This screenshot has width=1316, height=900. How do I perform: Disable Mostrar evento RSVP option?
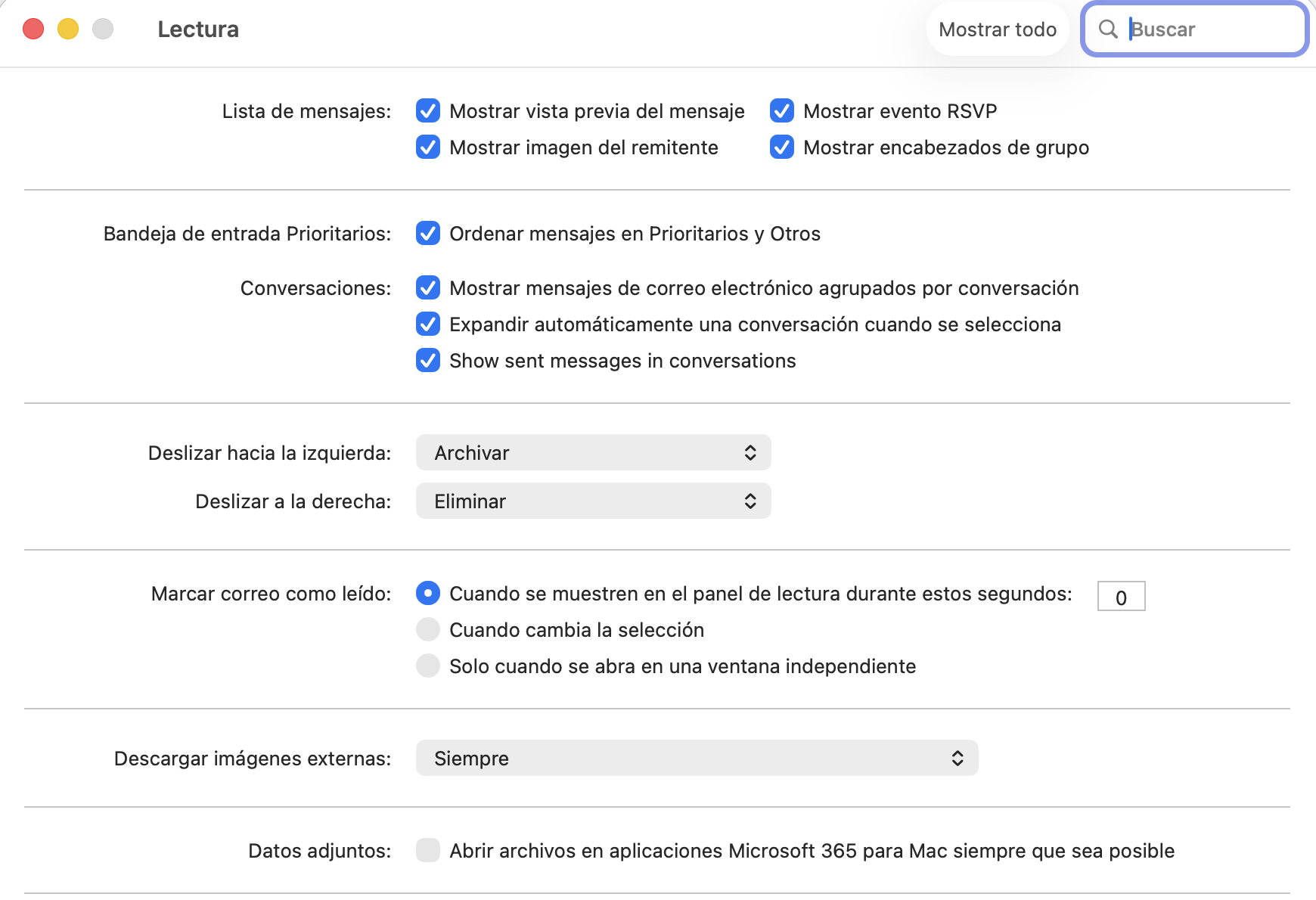point(782,111)
